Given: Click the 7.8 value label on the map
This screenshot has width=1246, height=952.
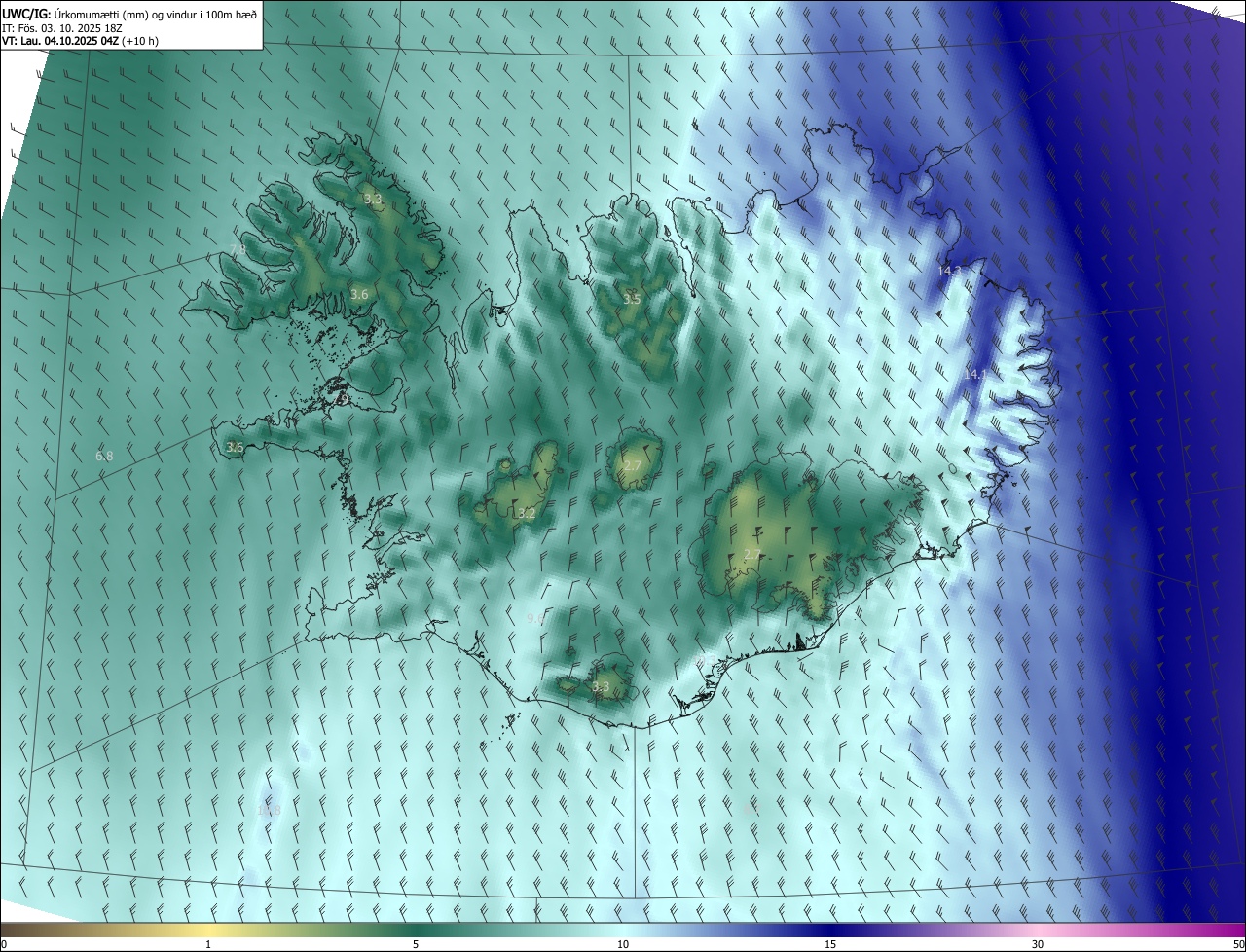Looking at the screenshot, I should (x=238, y=250).
